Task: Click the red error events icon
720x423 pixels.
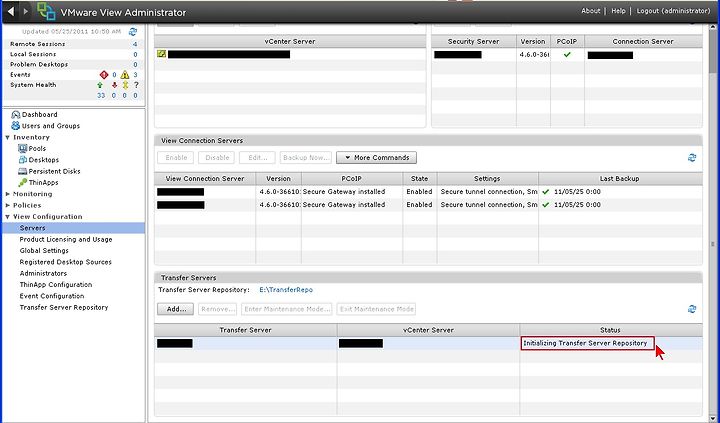Action: (x=104, y=74)
